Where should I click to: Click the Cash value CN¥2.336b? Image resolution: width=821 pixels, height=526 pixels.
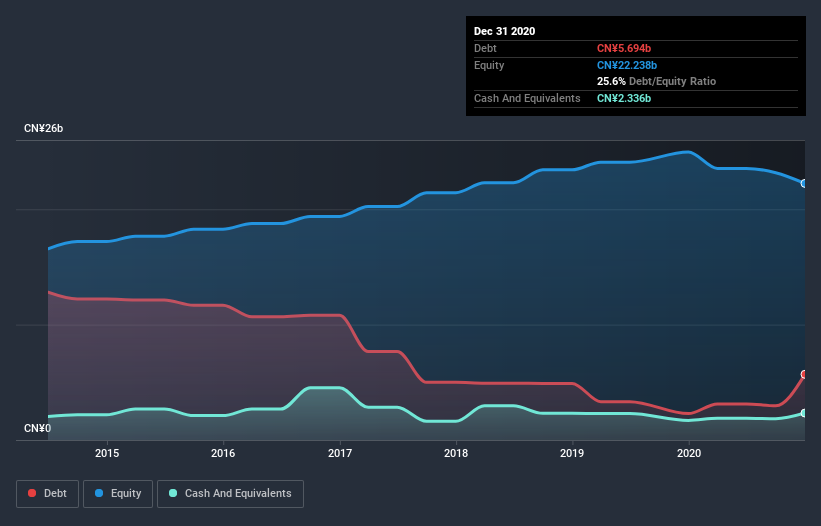tap(624, 98)
